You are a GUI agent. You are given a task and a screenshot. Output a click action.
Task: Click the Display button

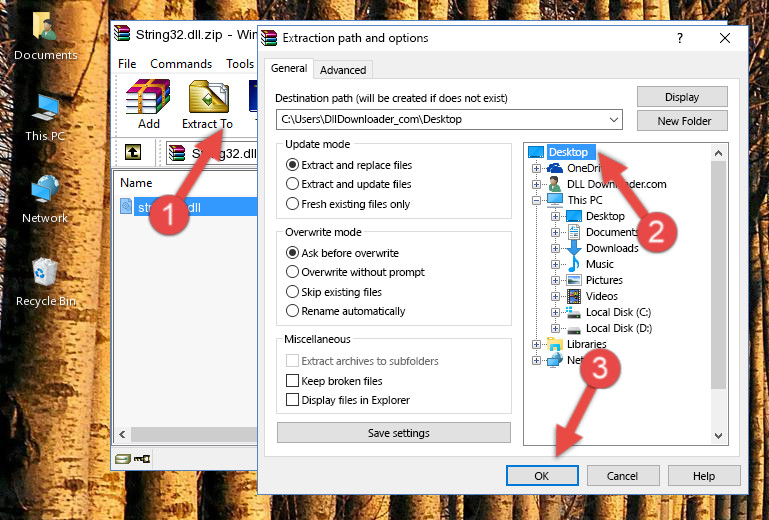click(682, 97)
